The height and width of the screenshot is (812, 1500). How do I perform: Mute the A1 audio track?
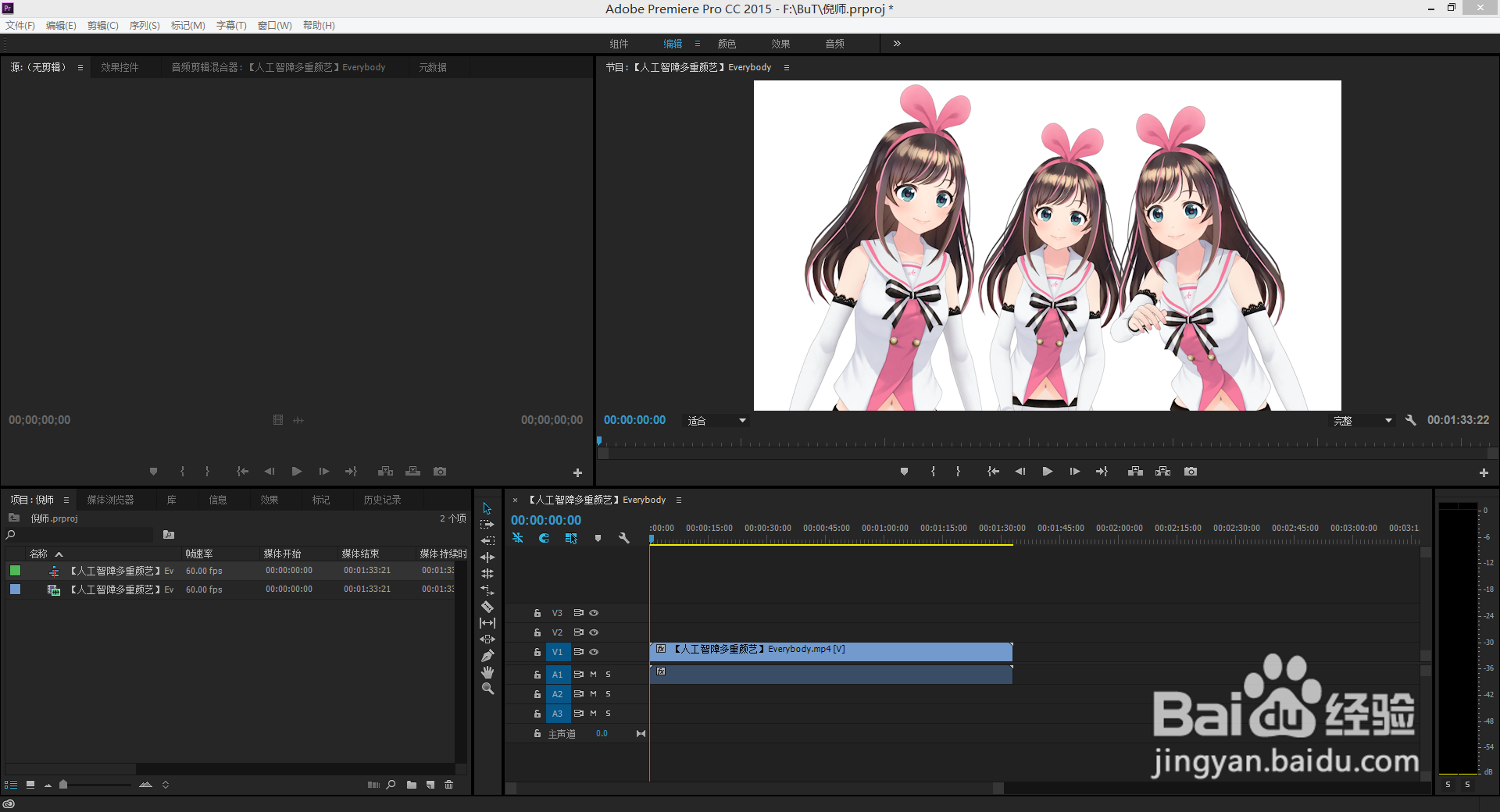pos(593,675)
